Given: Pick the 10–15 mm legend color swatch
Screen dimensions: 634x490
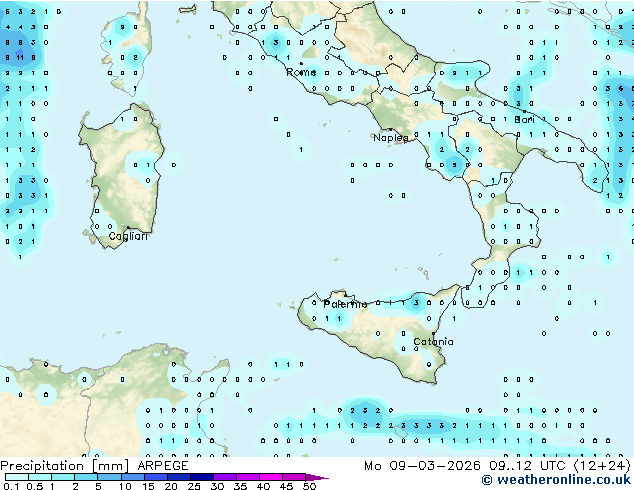Looking at the screenshot, I should [132, 477].
